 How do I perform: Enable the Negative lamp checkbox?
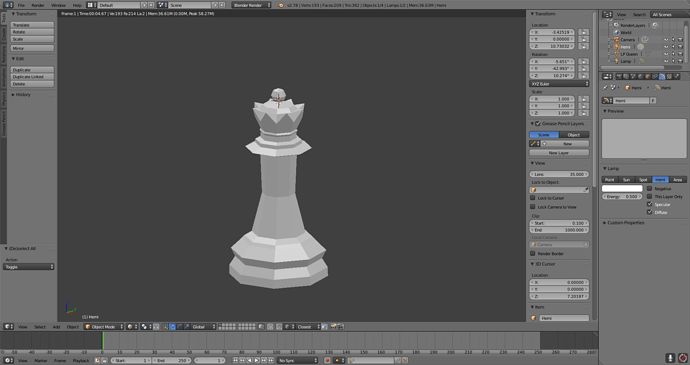(649, 188)
